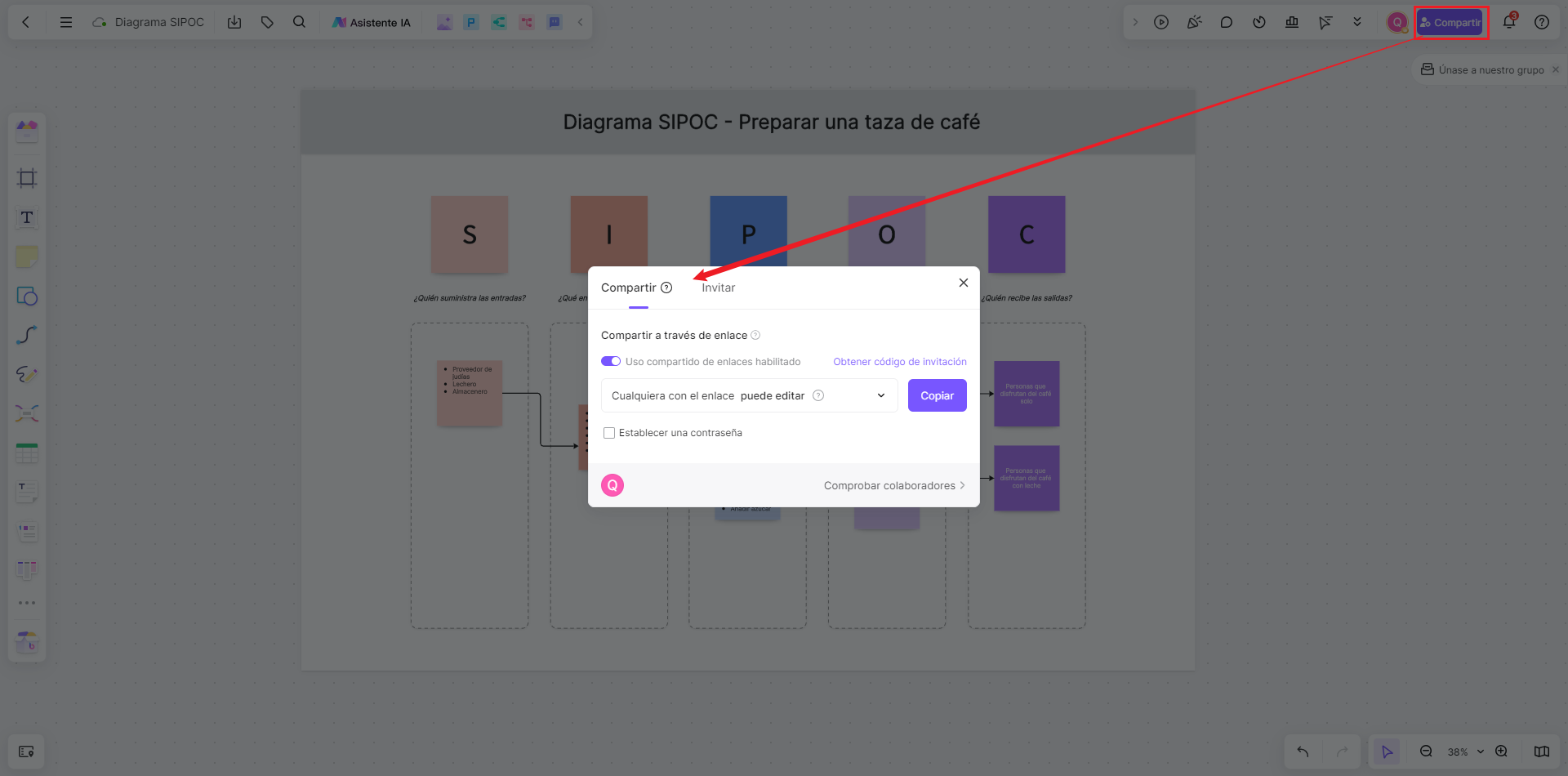
Task: Open the minimap panel icon
Action: pos(26,751)
